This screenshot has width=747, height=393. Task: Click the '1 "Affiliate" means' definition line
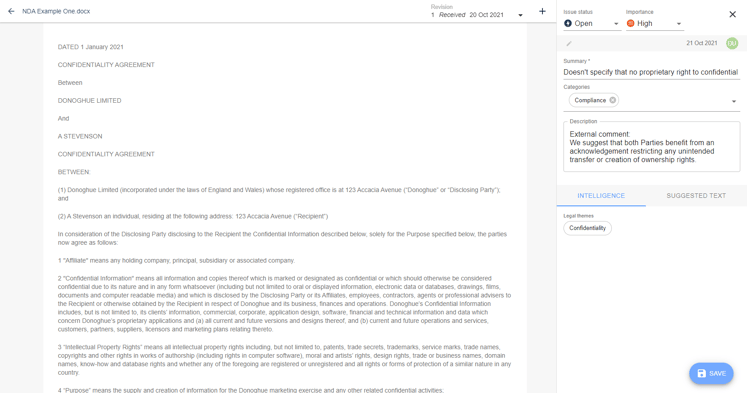176,261
